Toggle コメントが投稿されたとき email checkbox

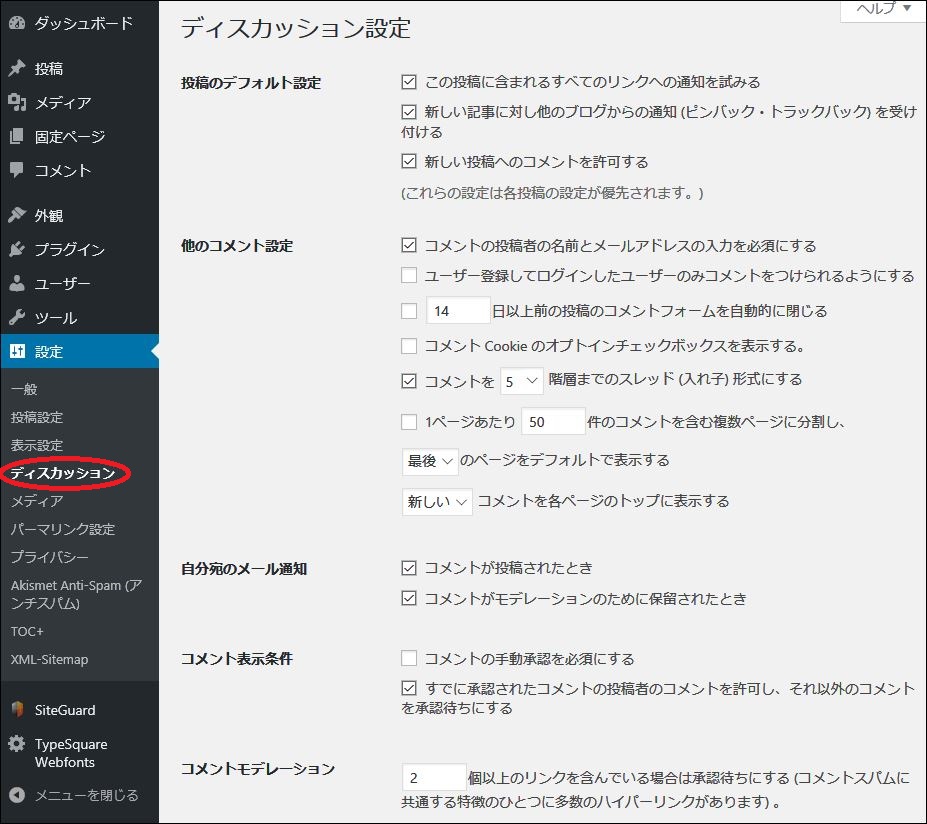click(x=409, y=568)
